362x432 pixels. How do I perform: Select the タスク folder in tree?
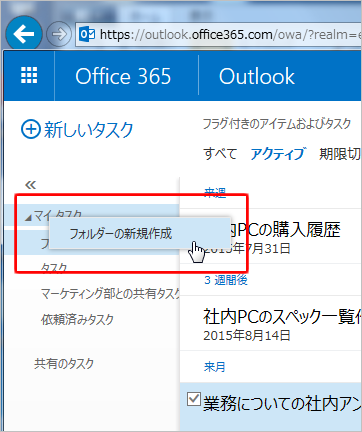point(54,267)
